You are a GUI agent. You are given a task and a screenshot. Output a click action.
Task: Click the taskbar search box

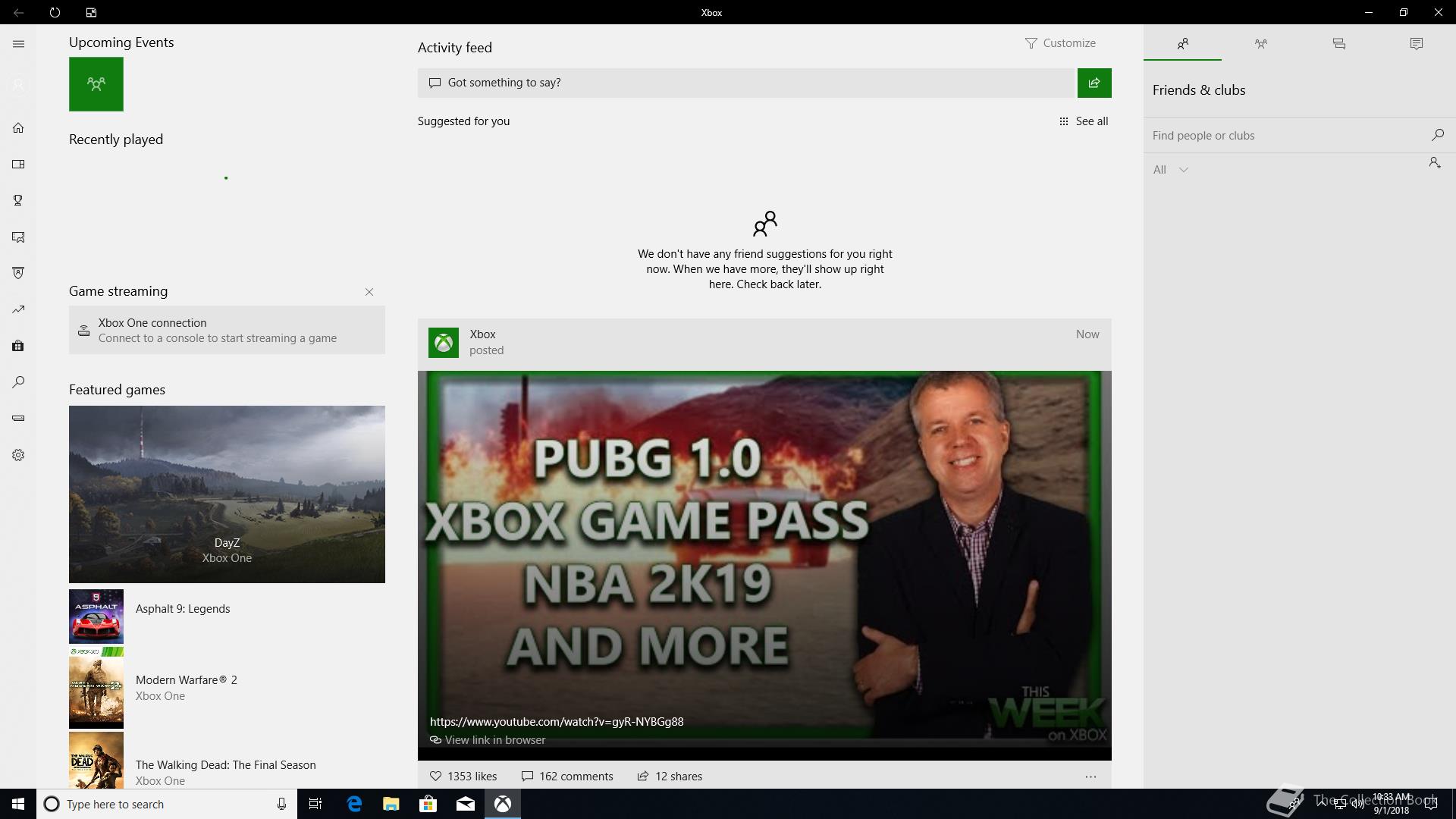[x=167, y=804]
